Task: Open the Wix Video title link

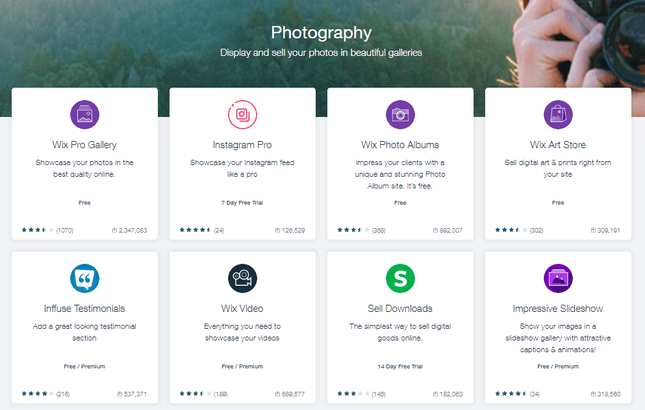Action: [242, 308]
